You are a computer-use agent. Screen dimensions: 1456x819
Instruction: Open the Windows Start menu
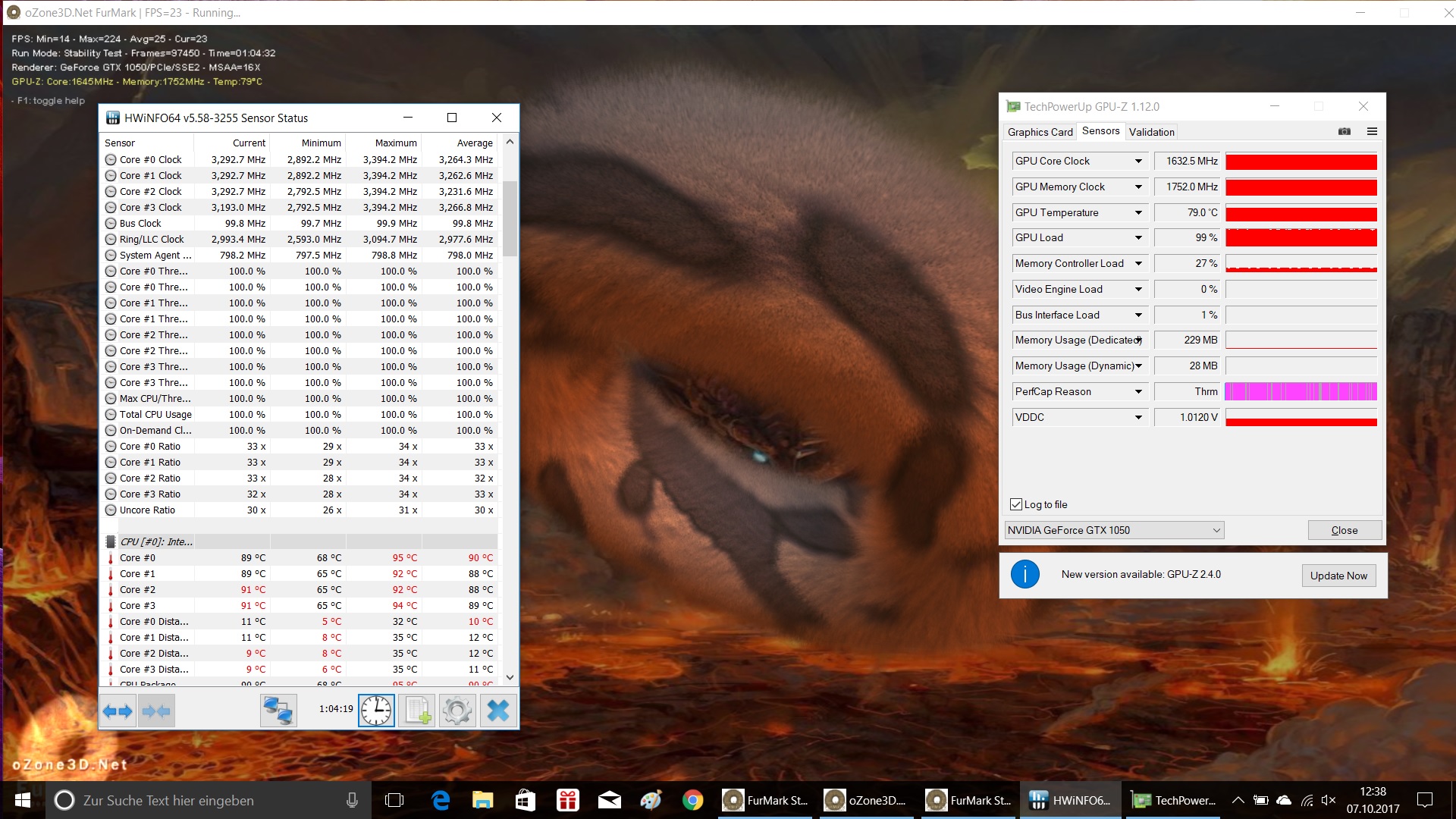pyautogui.click(x=23, y=800)
